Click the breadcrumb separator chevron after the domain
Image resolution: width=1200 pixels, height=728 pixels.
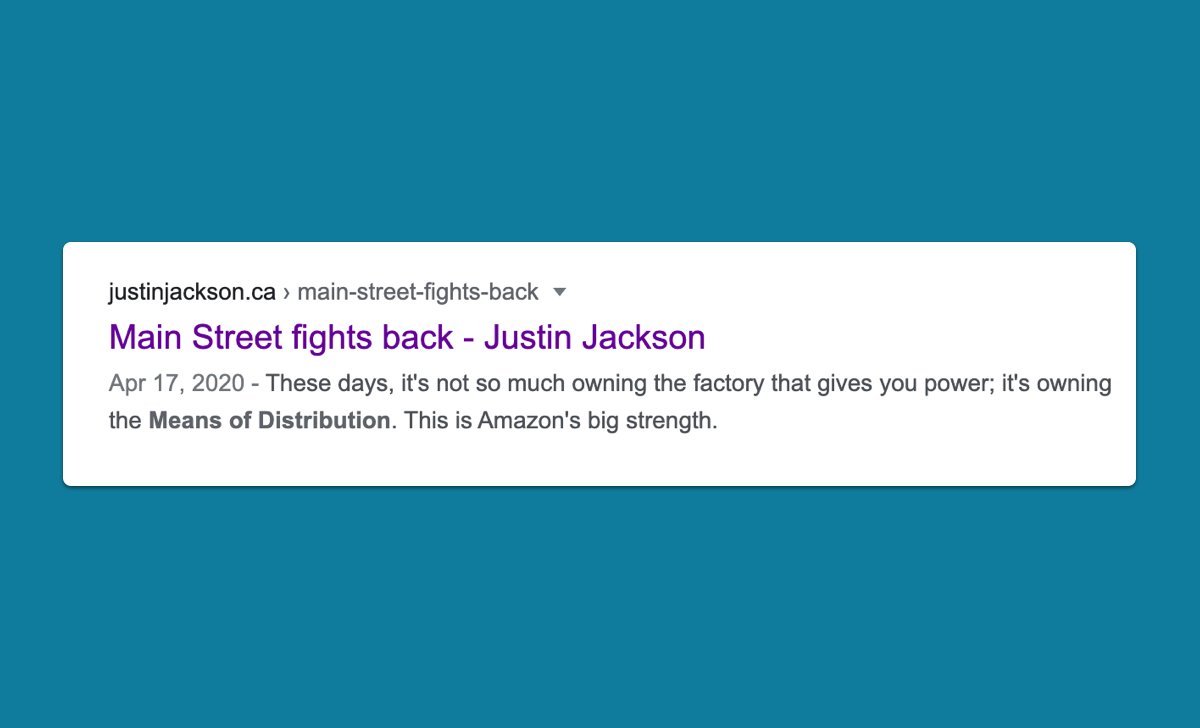pyautogui.click(x=287, y=292)
